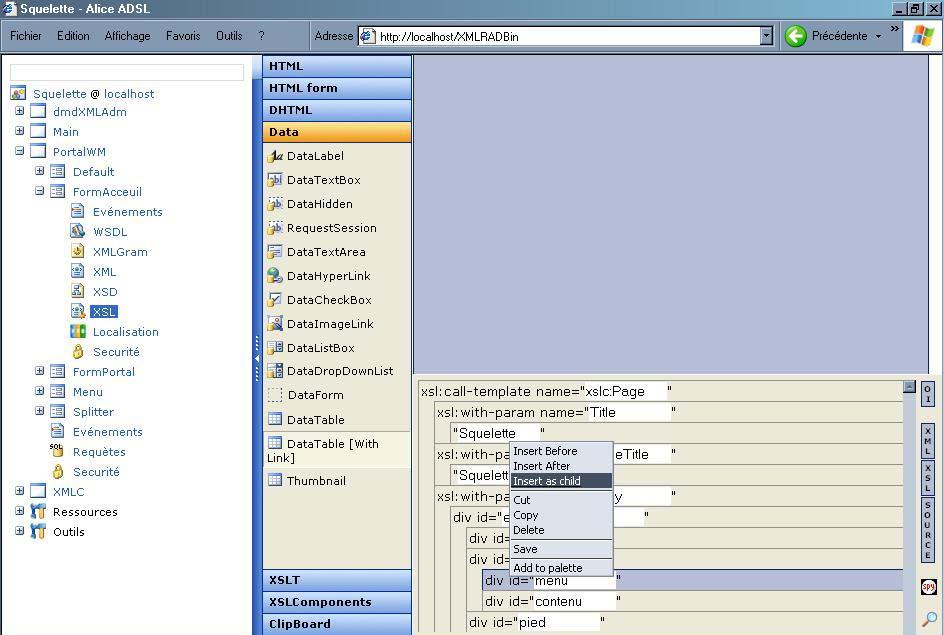Click the Requètes SQL icon

pyautogui.click(x=57, y=451)
